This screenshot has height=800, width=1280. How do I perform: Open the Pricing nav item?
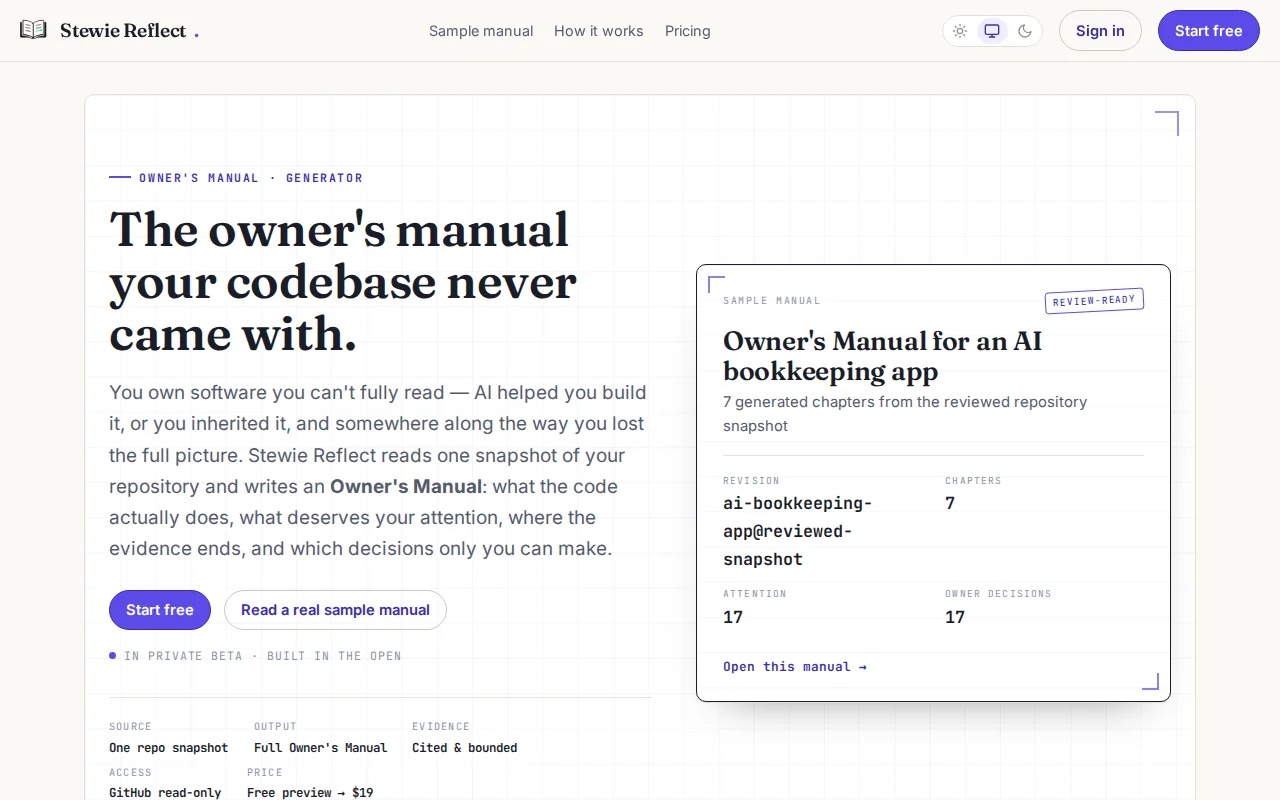pyautogui.click(x=688, y=31)
